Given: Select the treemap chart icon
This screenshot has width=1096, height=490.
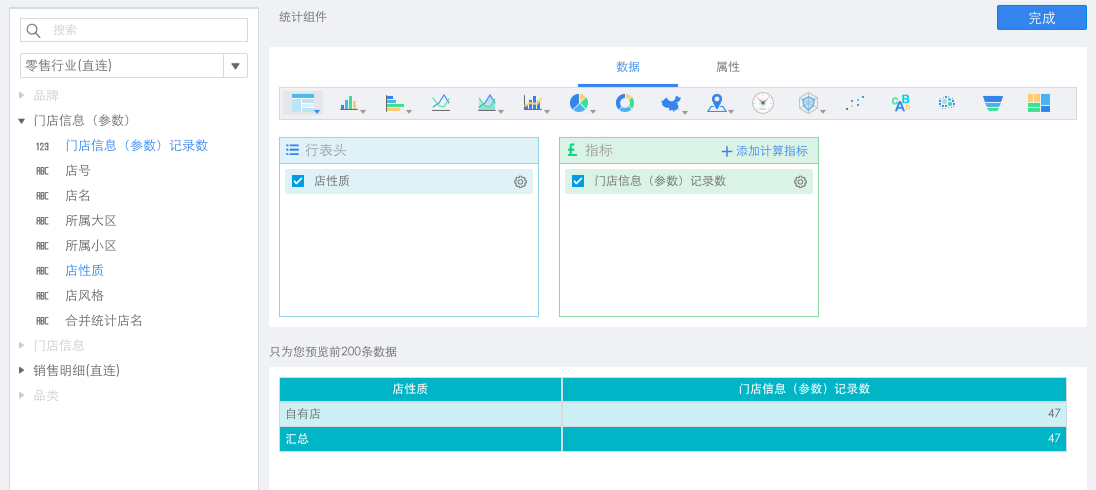Looking at the screenshot, I should [x=1039, y=103].
